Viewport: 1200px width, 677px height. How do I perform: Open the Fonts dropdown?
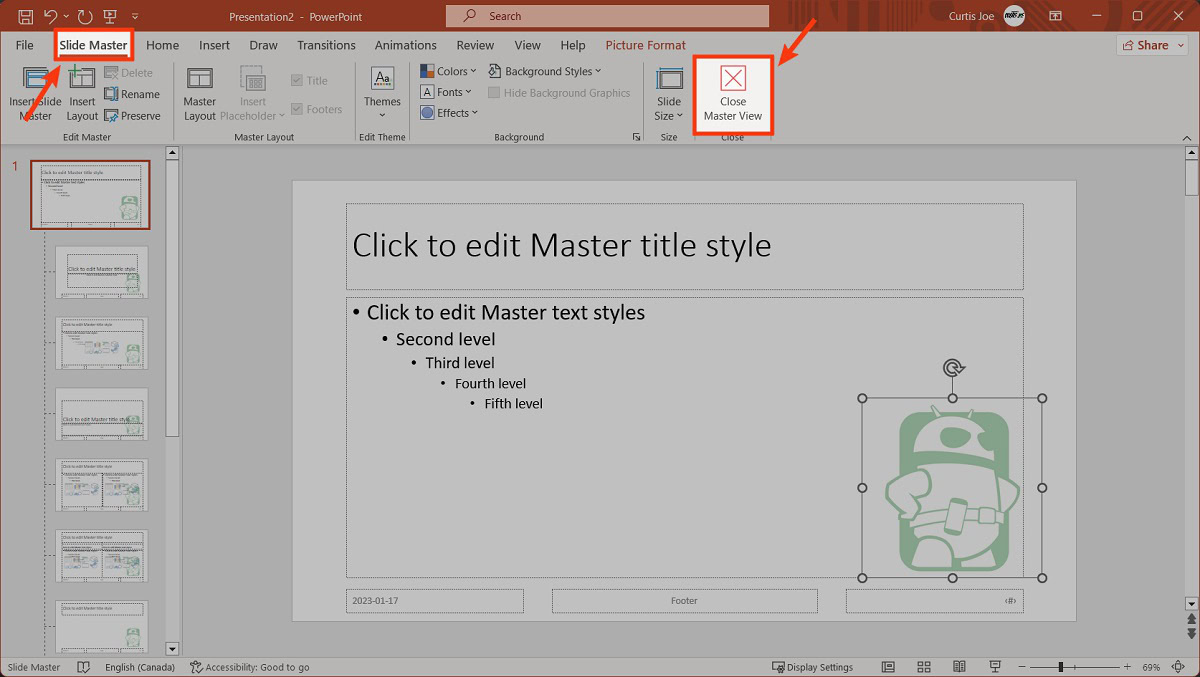(x=446, y=92)
